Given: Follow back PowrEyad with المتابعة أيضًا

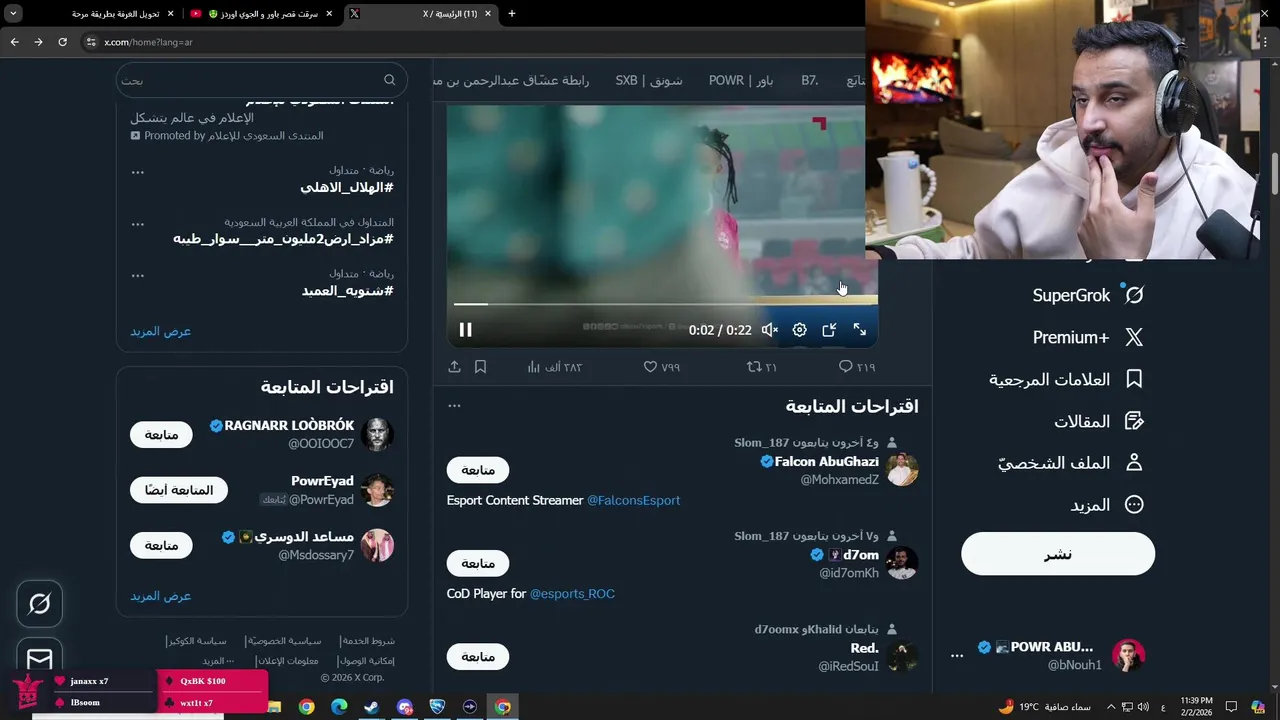Looking at the screenshot, I should tap(179, 490).
